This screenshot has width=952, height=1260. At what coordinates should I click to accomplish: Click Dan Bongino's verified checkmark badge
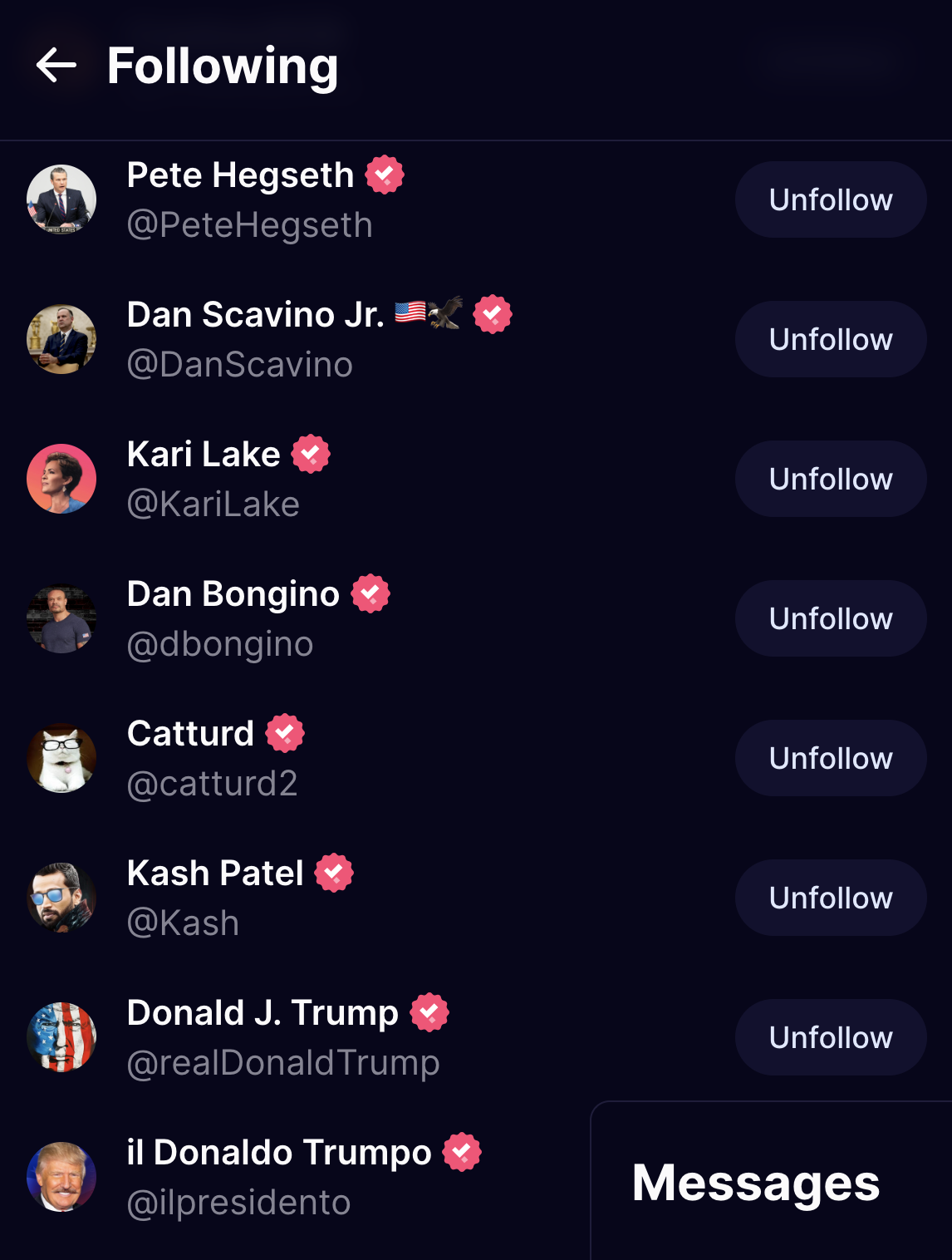(370, 593)
